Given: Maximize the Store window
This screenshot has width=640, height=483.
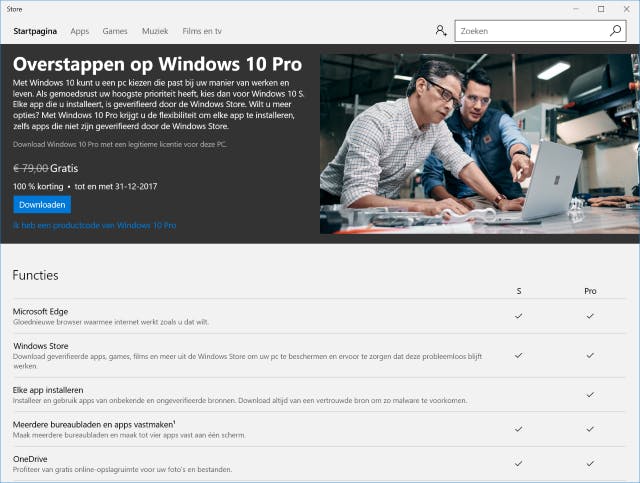Looking at the screenshot, I should [601, 9].
